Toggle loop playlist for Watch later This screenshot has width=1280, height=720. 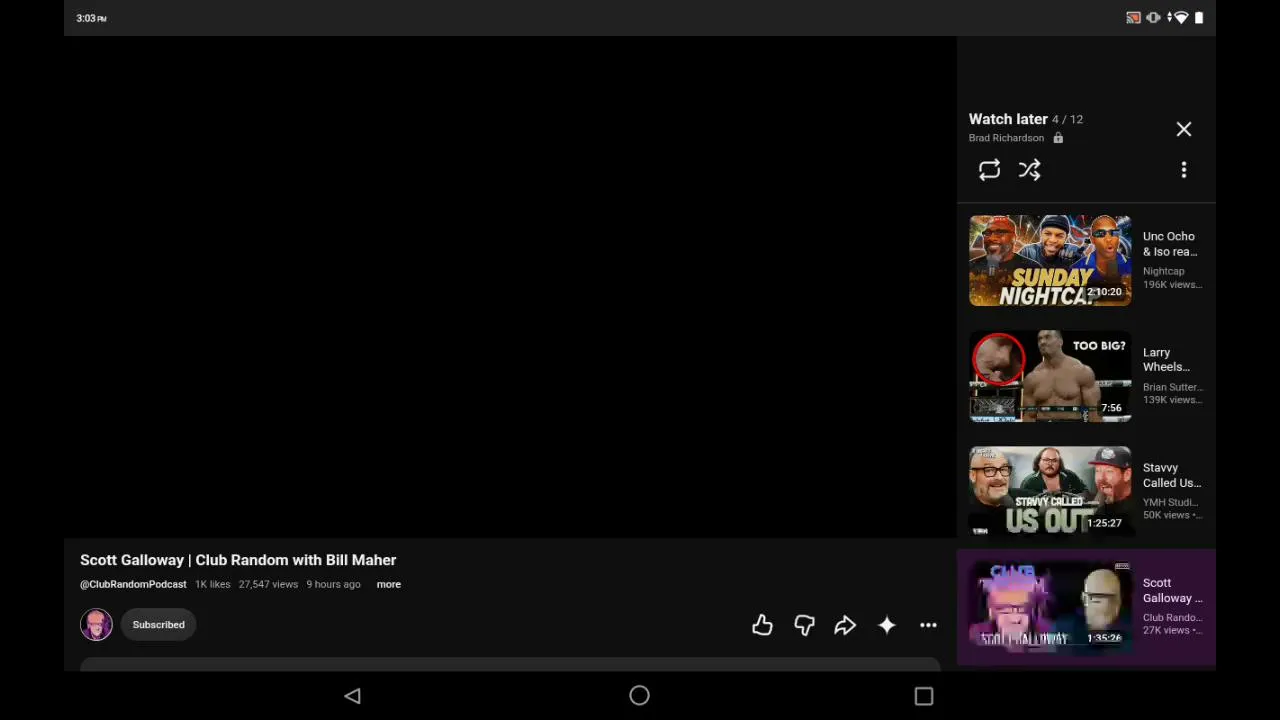(x=989, y=170)
